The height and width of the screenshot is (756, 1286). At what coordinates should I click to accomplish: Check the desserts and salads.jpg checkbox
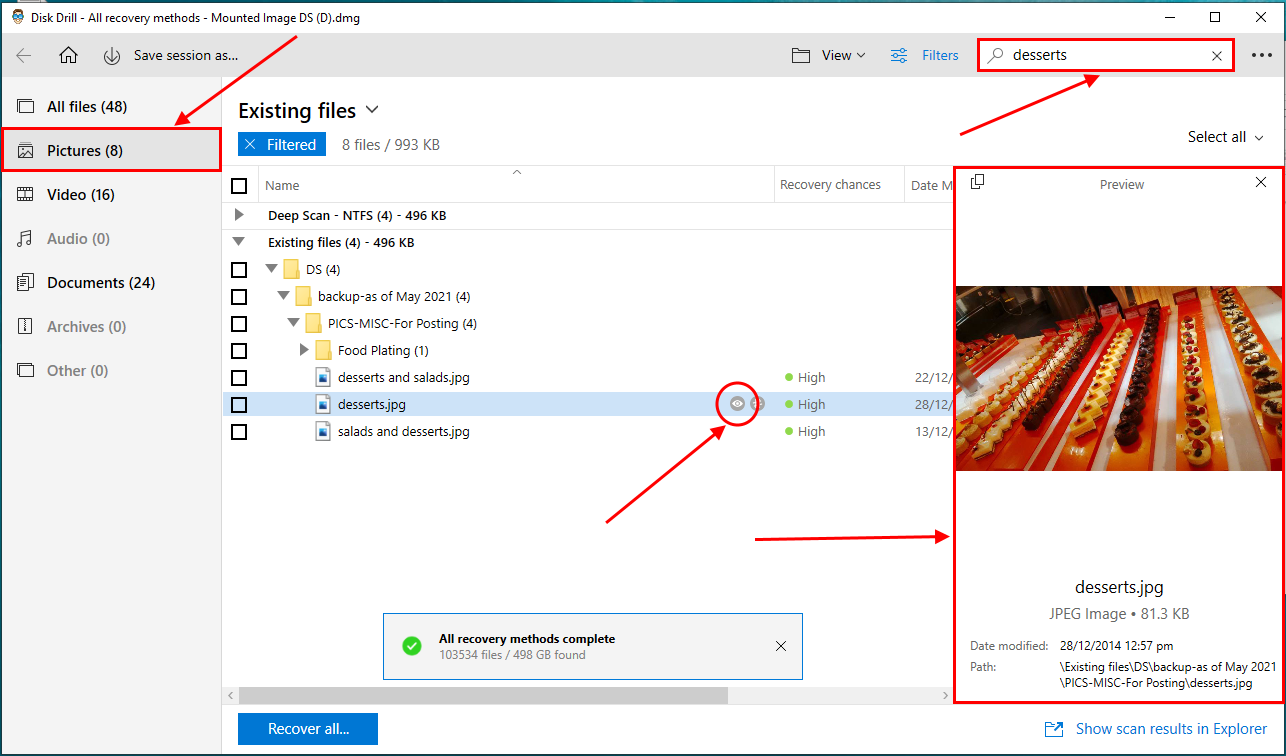(x=239, y=378)
